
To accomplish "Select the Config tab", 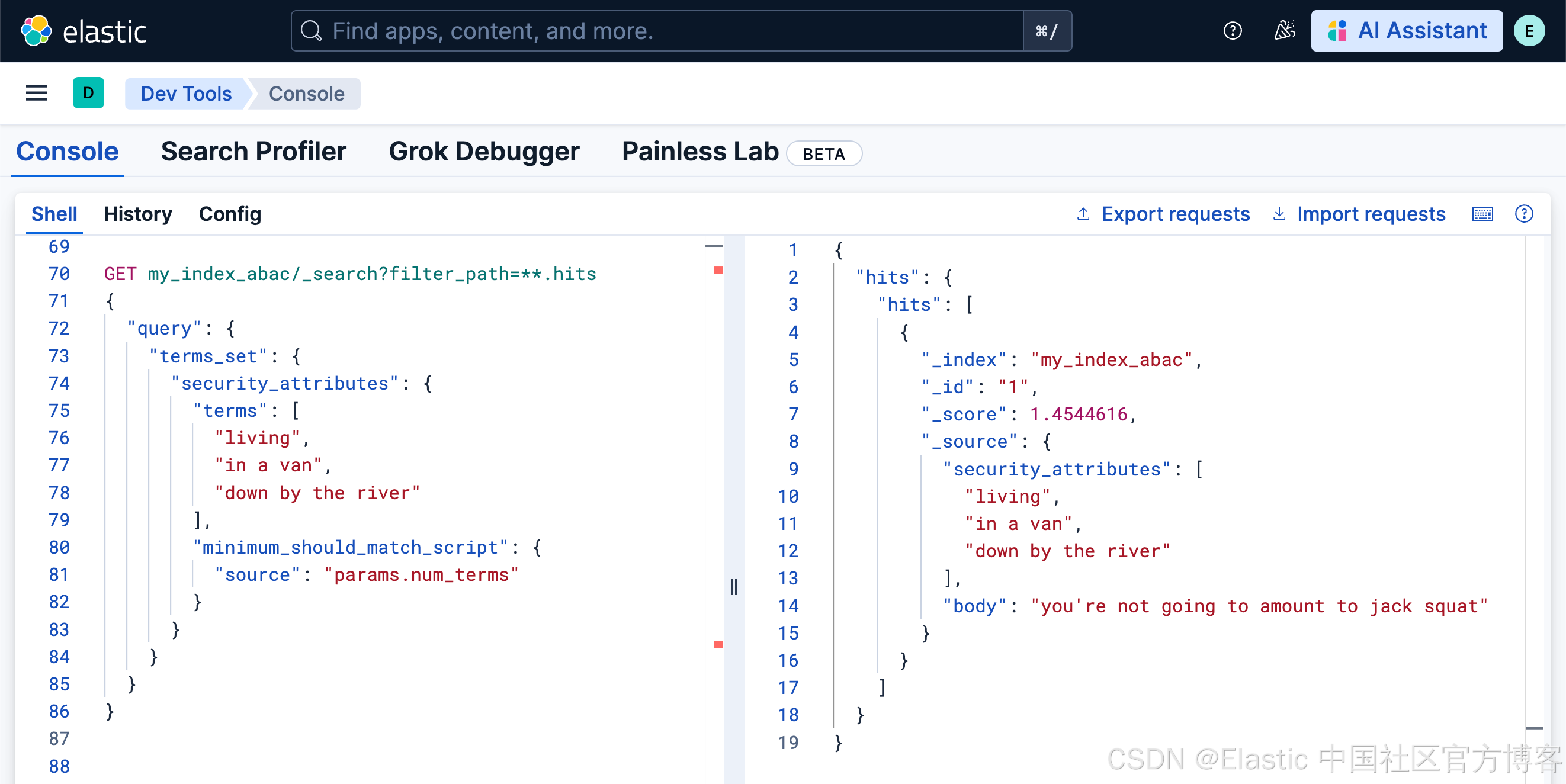I will click(230, 214).
